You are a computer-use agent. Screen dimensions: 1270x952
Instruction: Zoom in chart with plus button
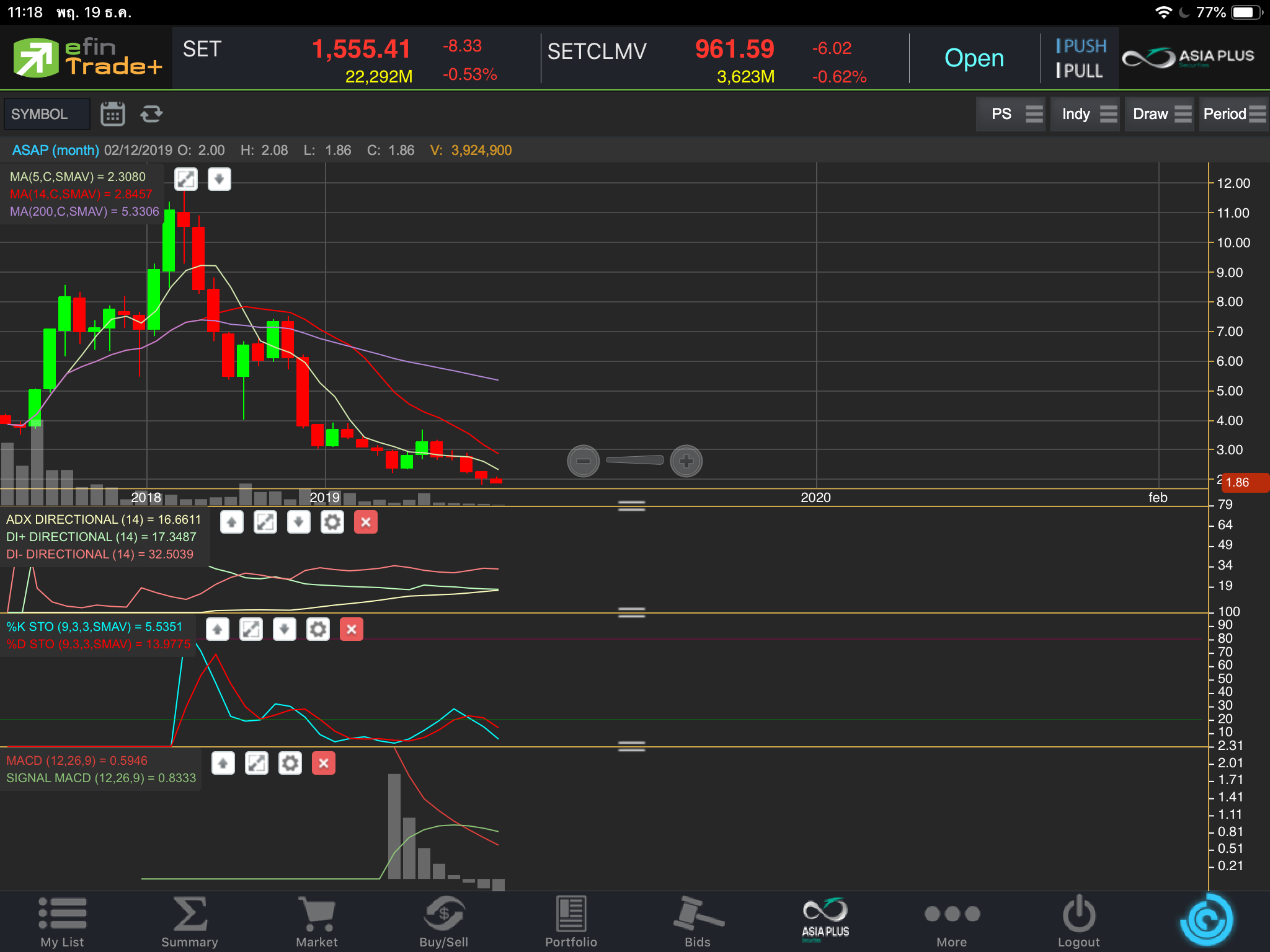tap(686, 461)
